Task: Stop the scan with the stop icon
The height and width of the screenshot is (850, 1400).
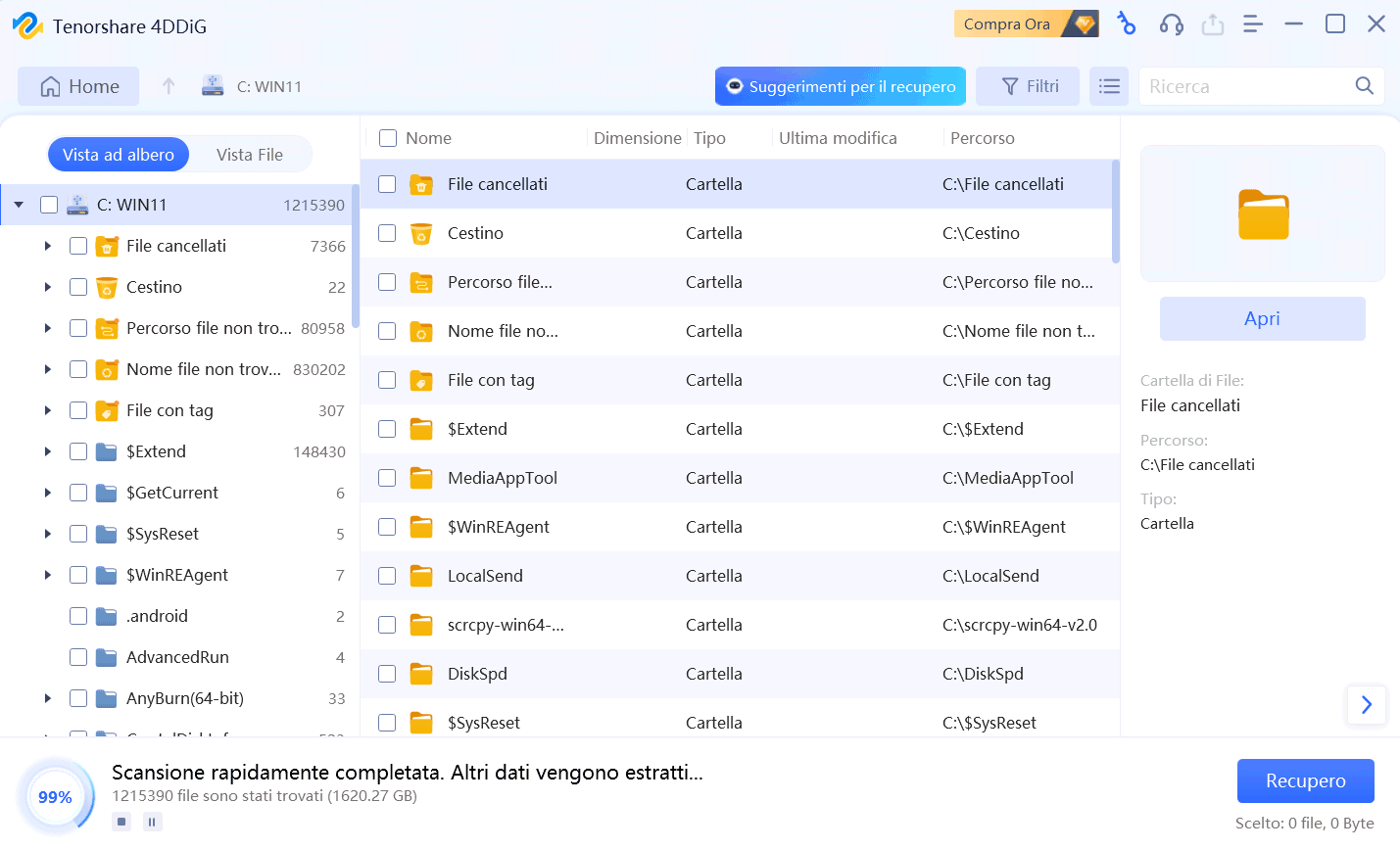Action: [x=121, y=822]
